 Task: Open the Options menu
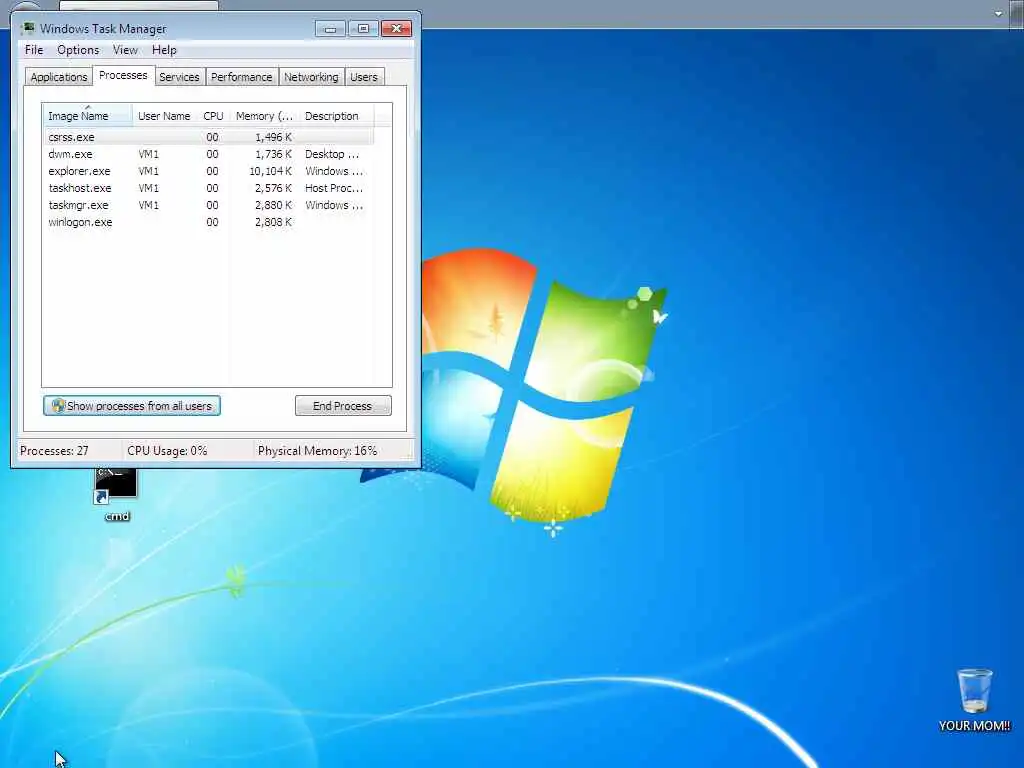click(x=78, y=50)
